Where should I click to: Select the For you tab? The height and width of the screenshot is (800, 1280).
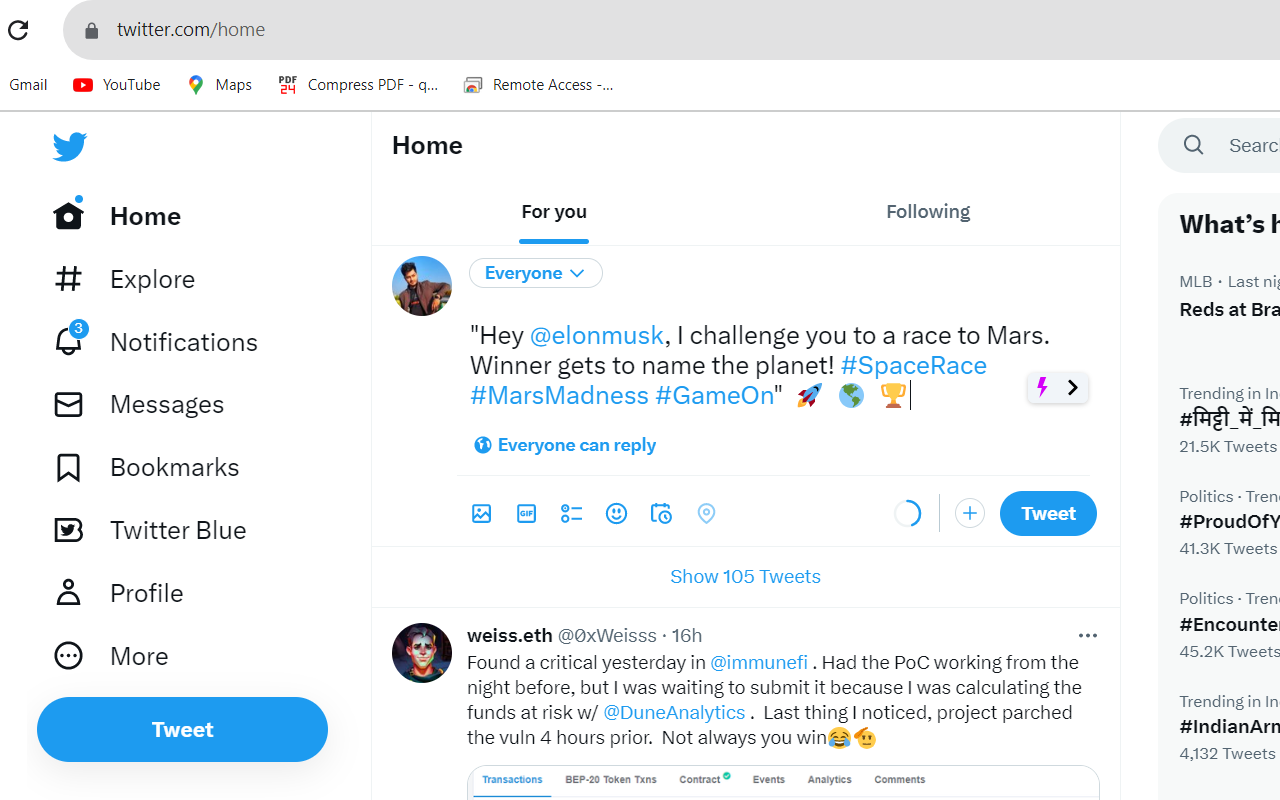[554, 211]
